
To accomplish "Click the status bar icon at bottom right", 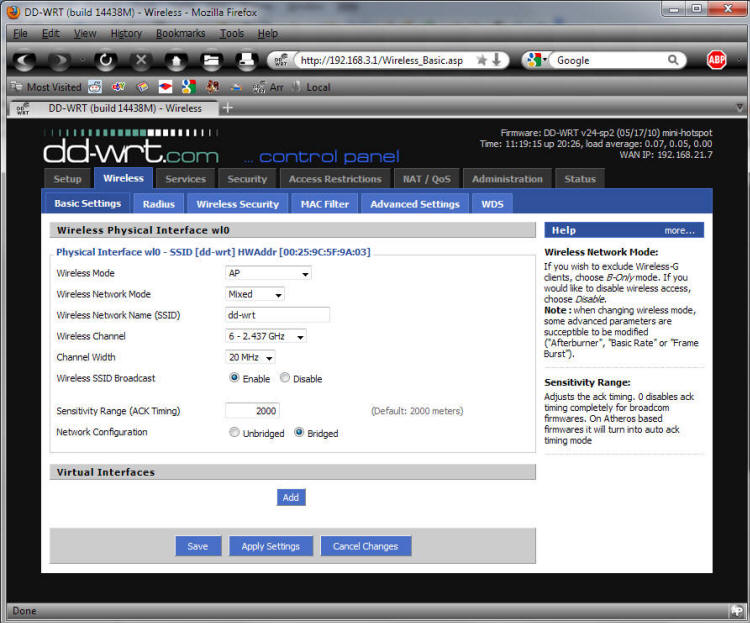I will pos(737,611).
